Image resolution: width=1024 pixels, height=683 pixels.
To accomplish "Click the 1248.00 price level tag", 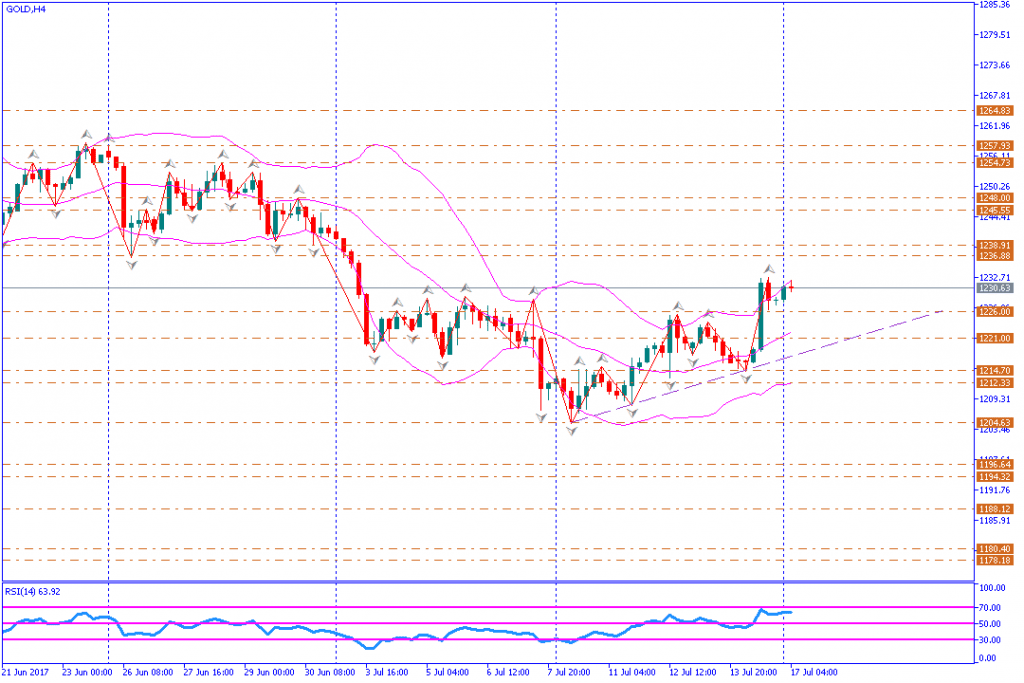I will (x=994, y=198).
